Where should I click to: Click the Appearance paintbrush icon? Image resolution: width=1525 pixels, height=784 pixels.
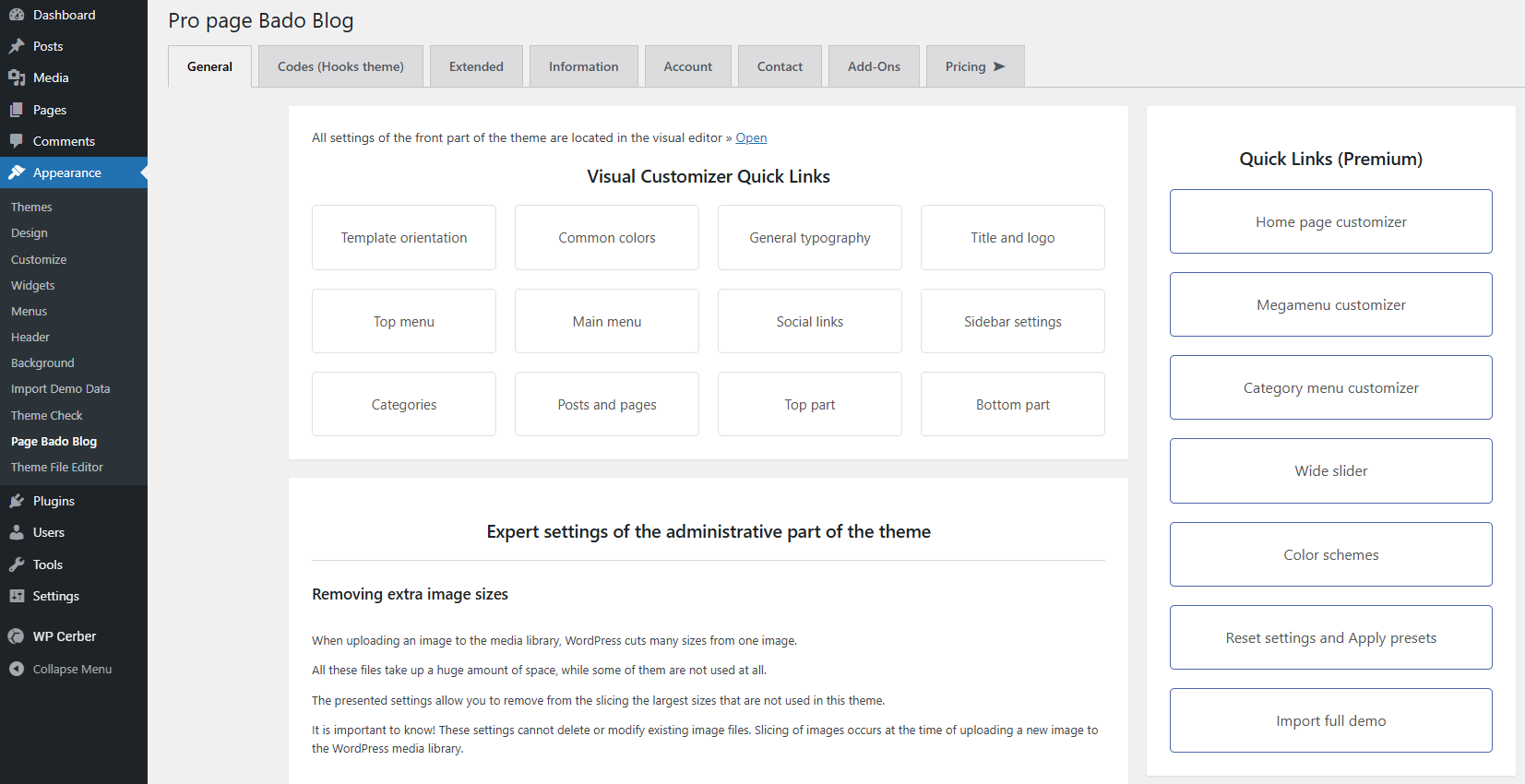coord(17,172)
